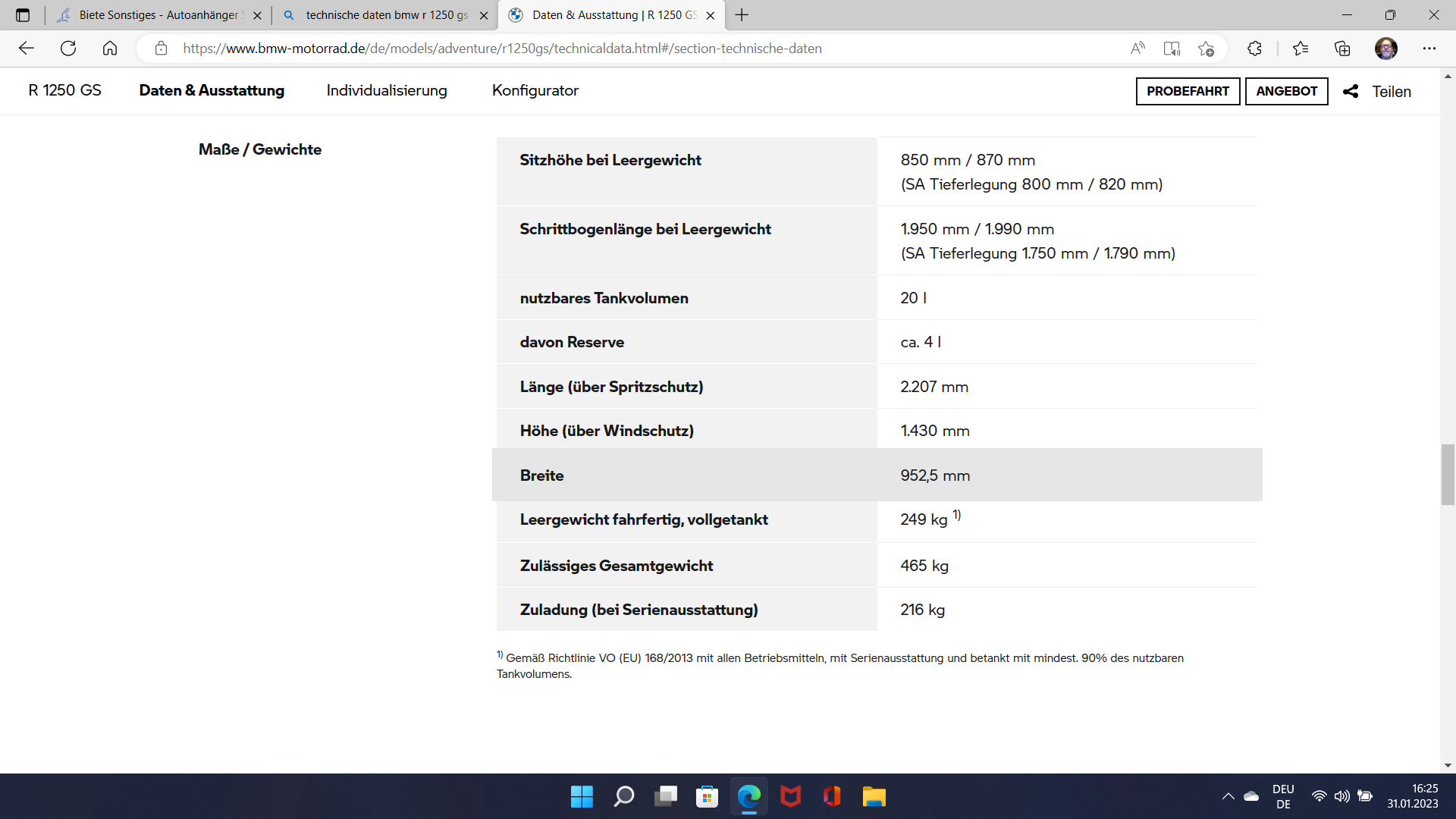Image resolution: width=1456 pixels, height=819 pixels.
Task: Click the PROBEFAHRT button
Action: [1188, 91]
